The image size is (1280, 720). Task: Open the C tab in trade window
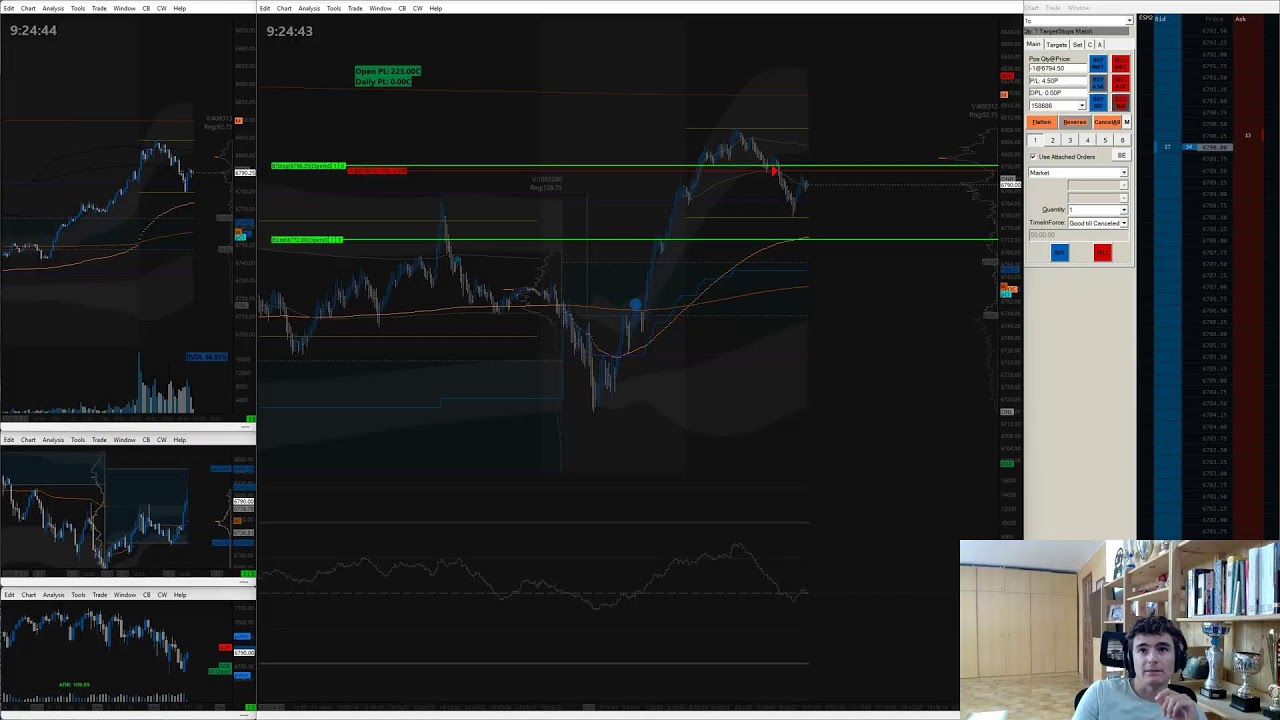click(x=1090, y=45)
